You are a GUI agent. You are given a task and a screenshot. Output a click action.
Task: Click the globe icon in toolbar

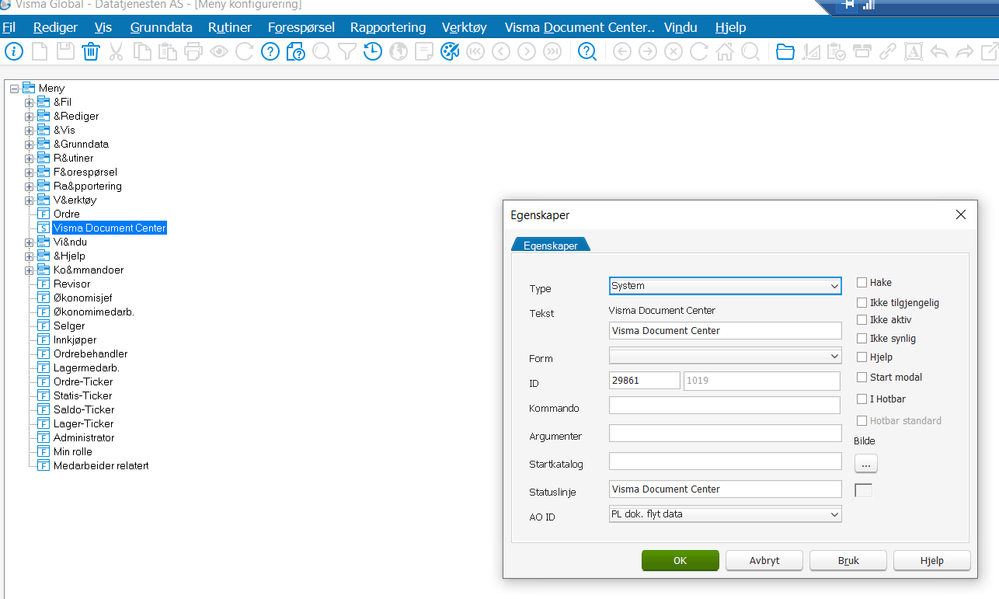(398, 52)
